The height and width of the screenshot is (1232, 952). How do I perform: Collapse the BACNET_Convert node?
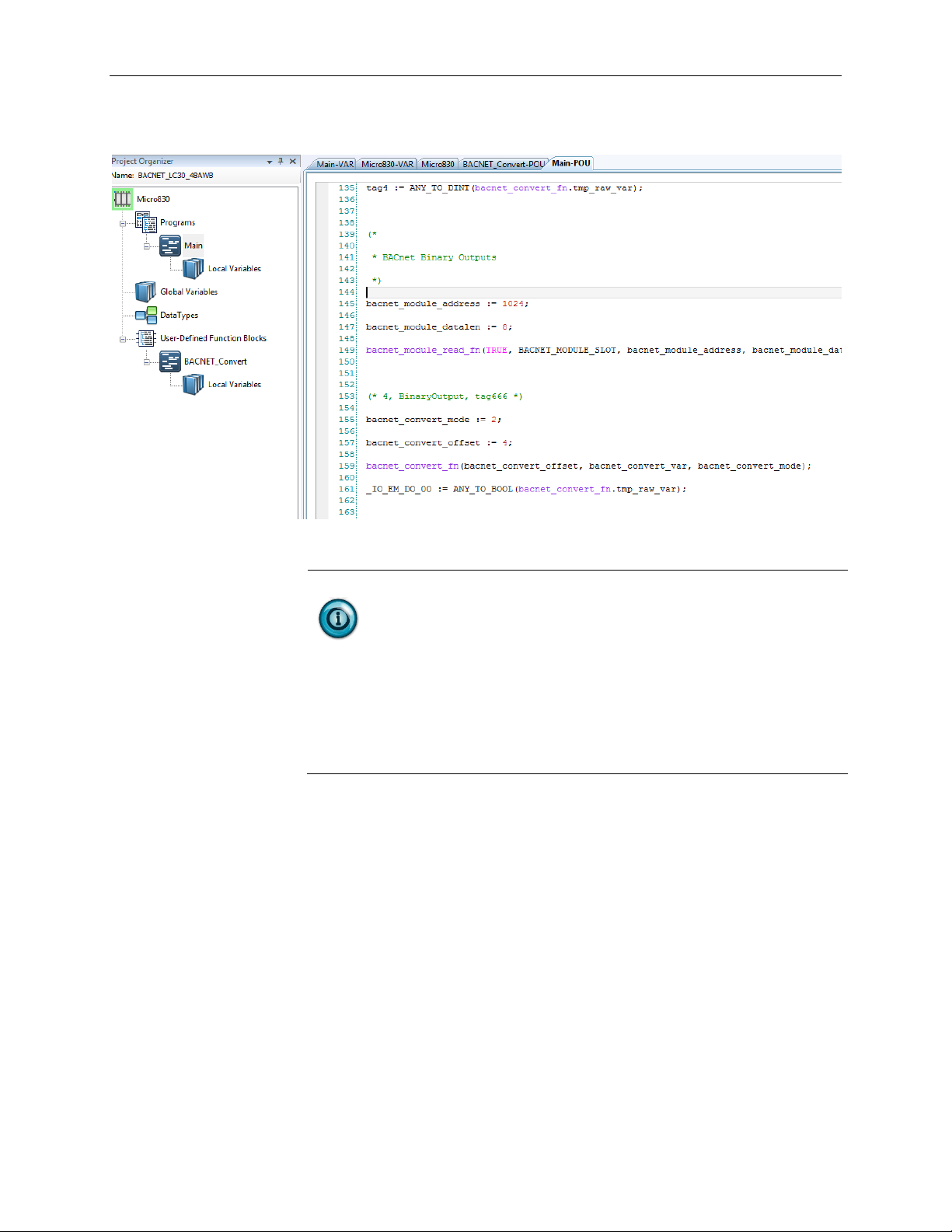pos(146,362)
